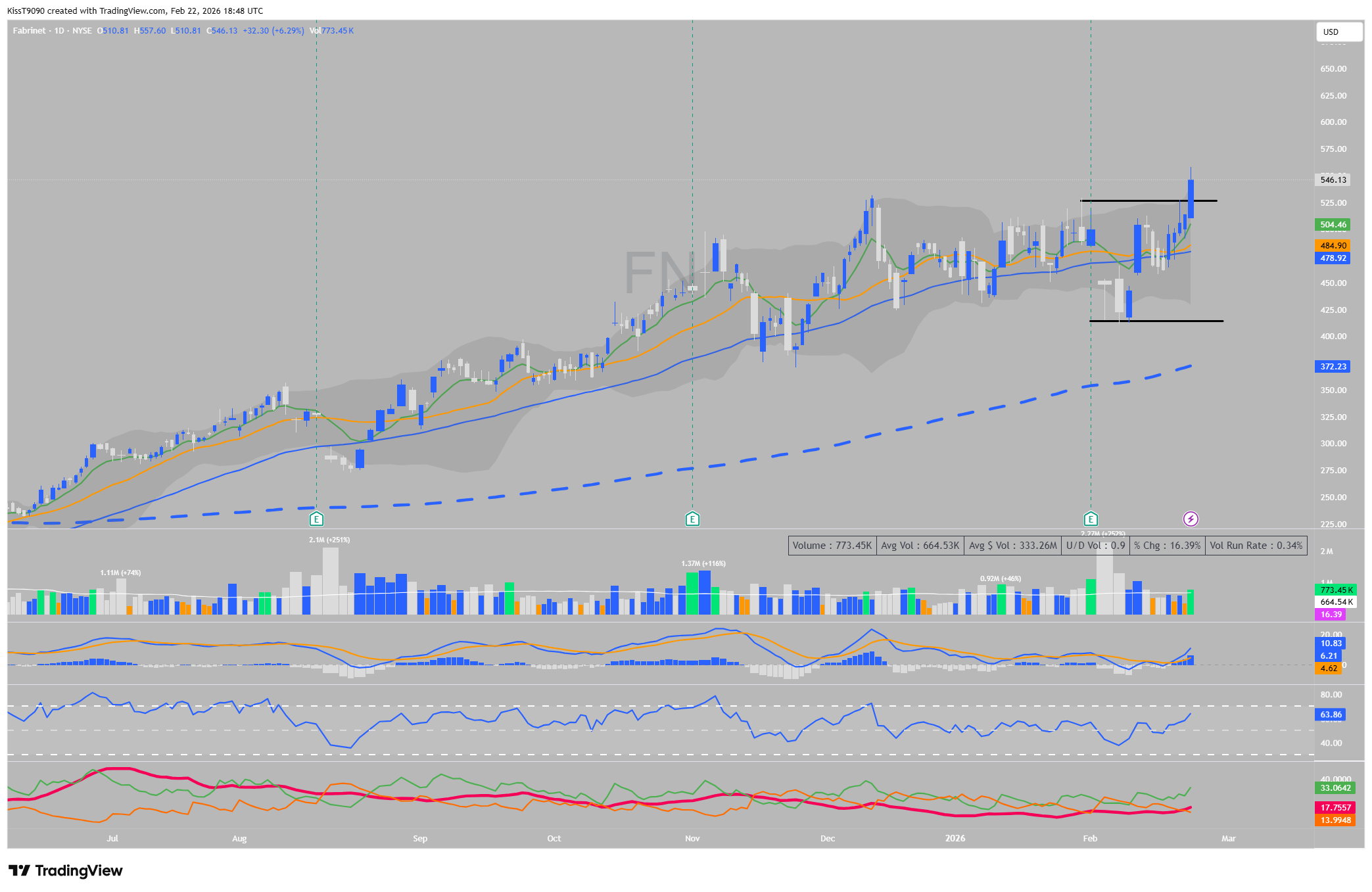
Task: Click the purple lightning event icon
Action: [x=1191, y=519]
